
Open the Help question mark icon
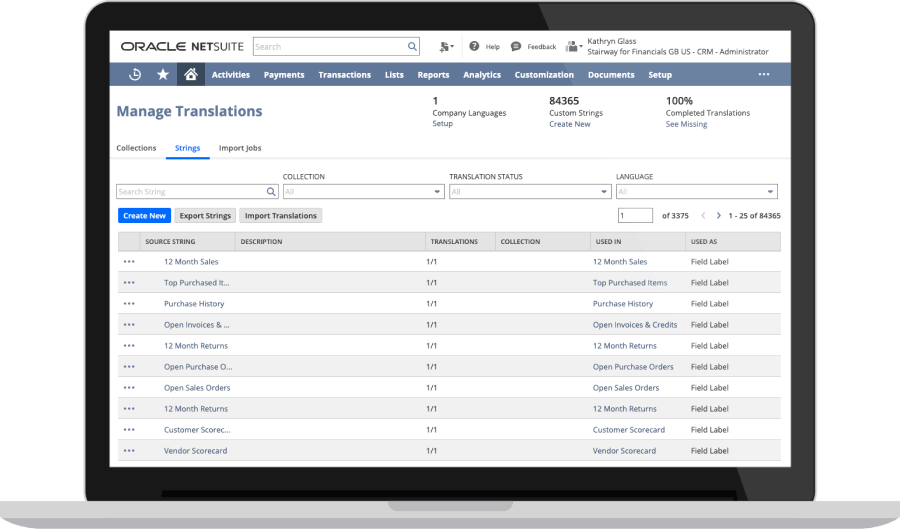[x=473, y=46]
